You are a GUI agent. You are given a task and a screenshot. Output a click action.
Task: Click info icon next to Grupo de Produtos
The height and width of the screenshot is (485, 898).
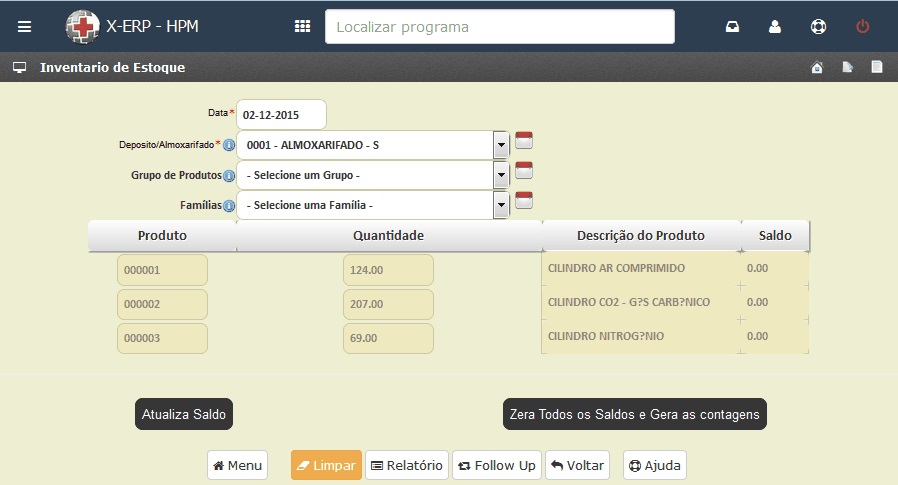(x=229, y=176)
